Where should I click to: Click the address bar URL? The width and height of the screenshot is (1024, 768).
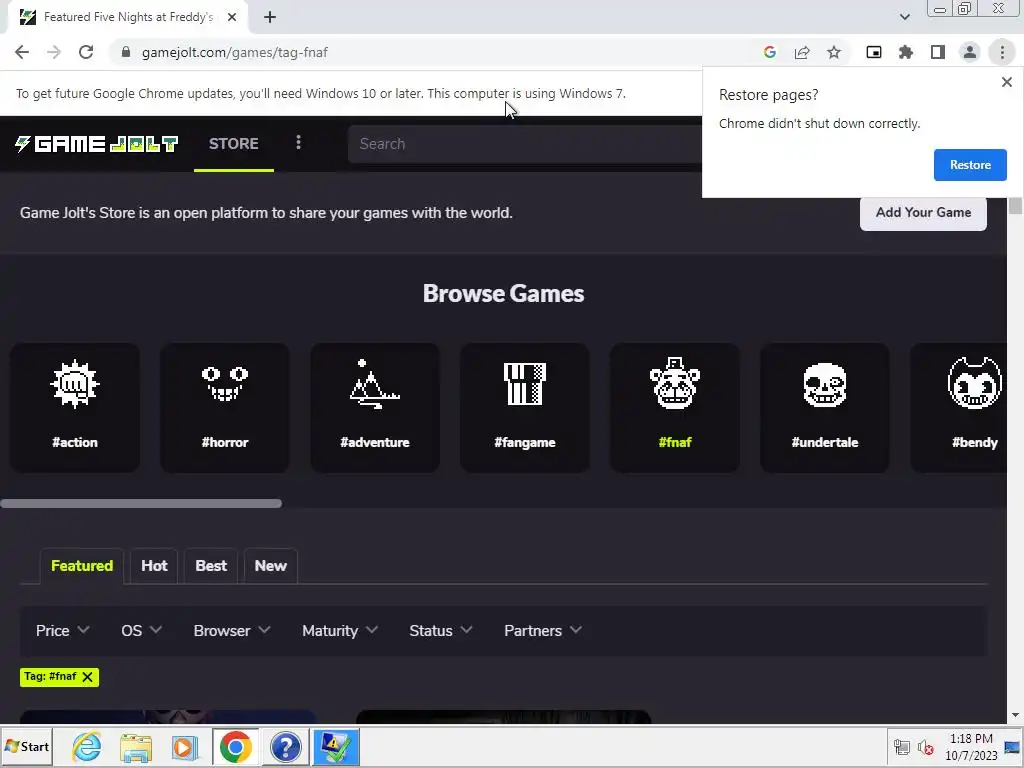(x=234, y=52)
